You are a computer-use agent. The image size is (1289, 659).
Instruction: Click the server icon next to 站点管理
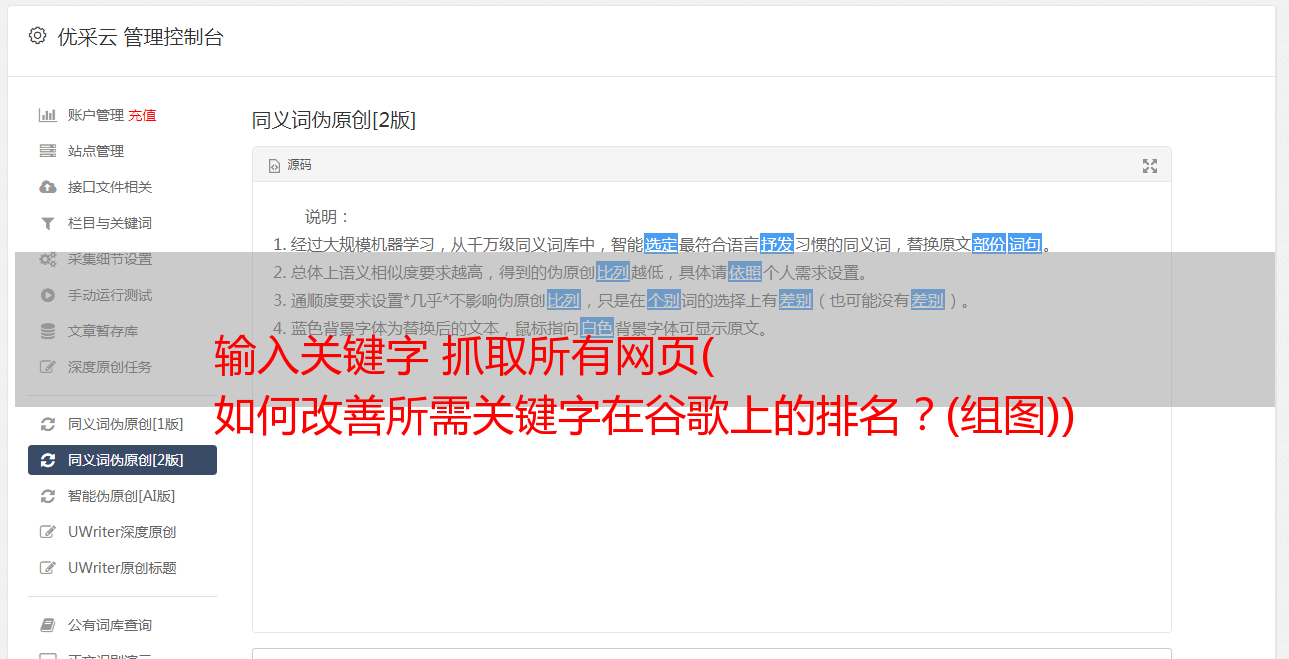coord(47,151)
